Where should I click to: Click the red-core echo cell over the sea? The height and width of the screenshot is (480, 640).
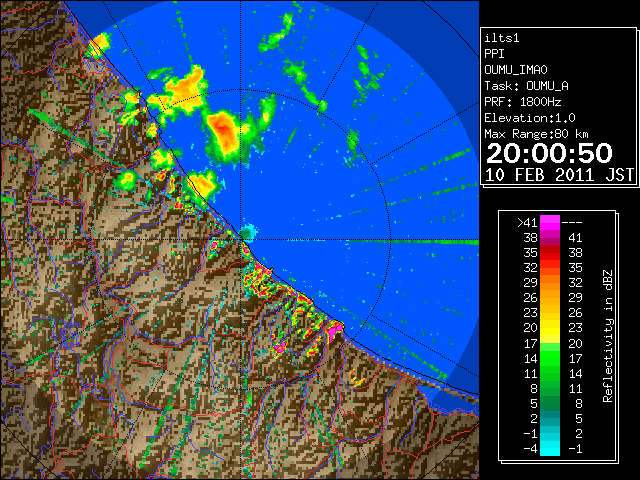pos(223,134)
